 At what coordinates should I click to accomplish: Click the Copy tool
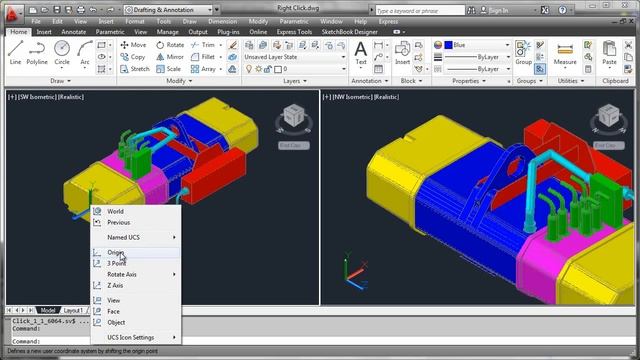click(133, 57)
